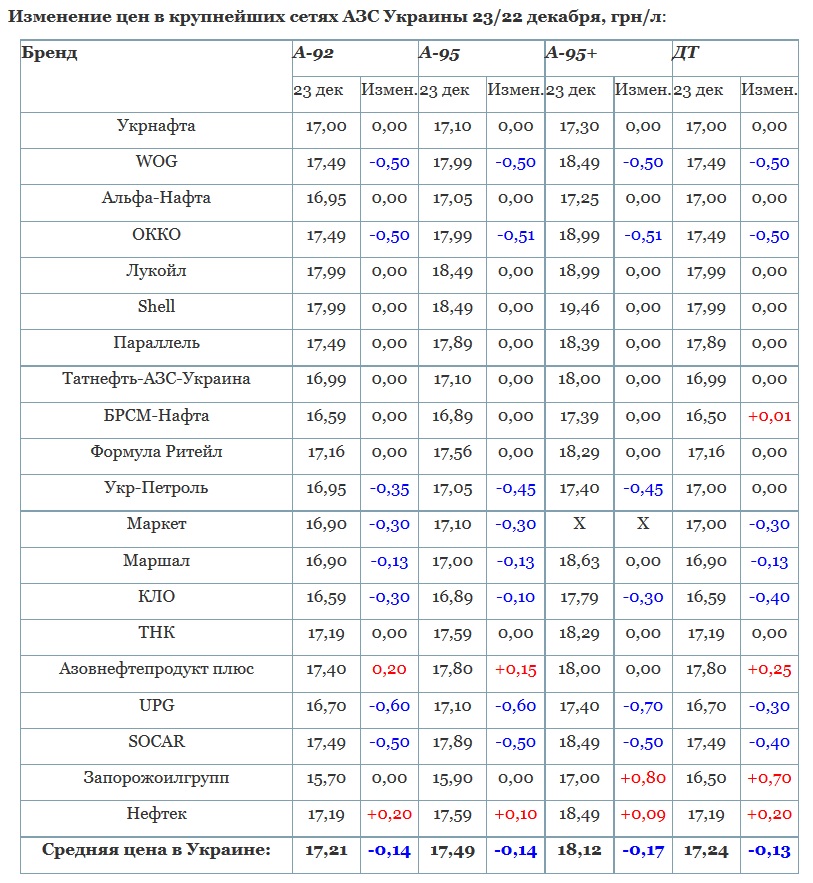Click the SOCAR brand name
This screenshot has width=813, height=883.
point(156,741)
